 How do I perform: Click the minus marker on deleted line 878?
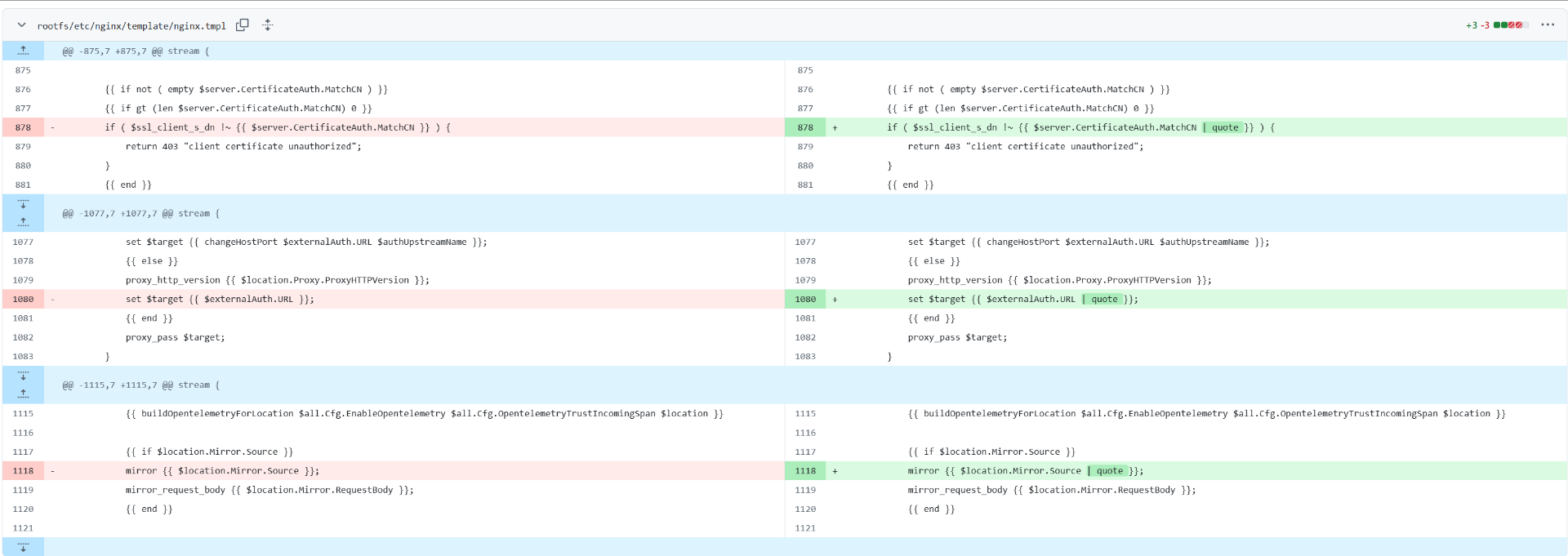(52, 127)
